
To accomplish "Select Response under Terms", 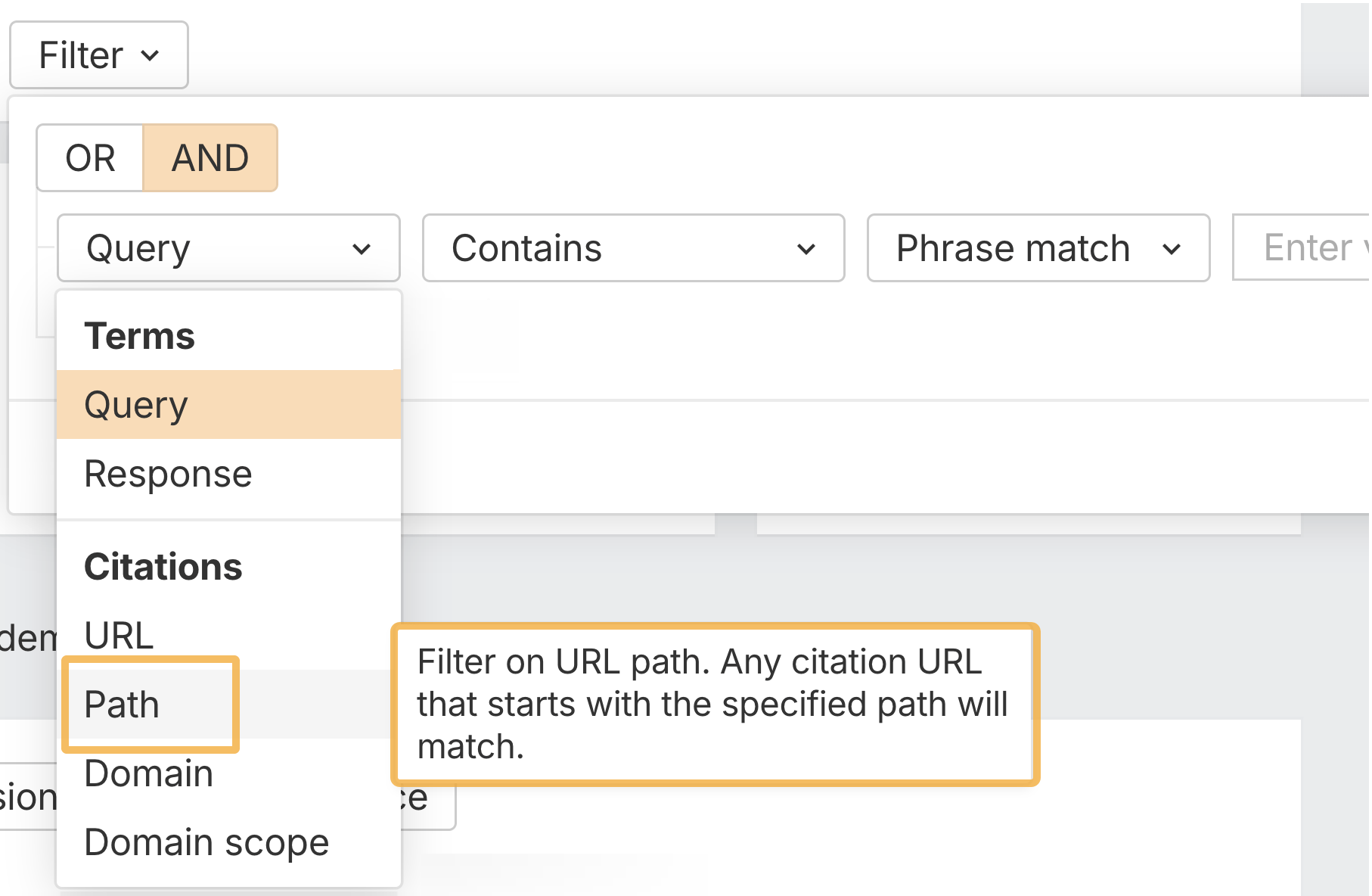I will pyautogui.click(x=169, y=474).
